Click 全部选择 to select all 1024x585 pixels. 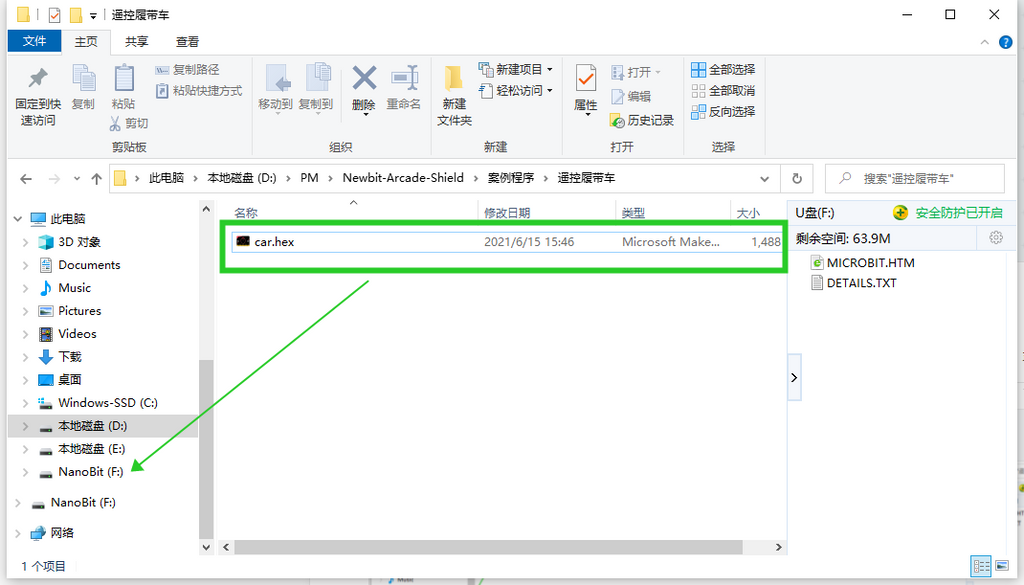(723, 69)
